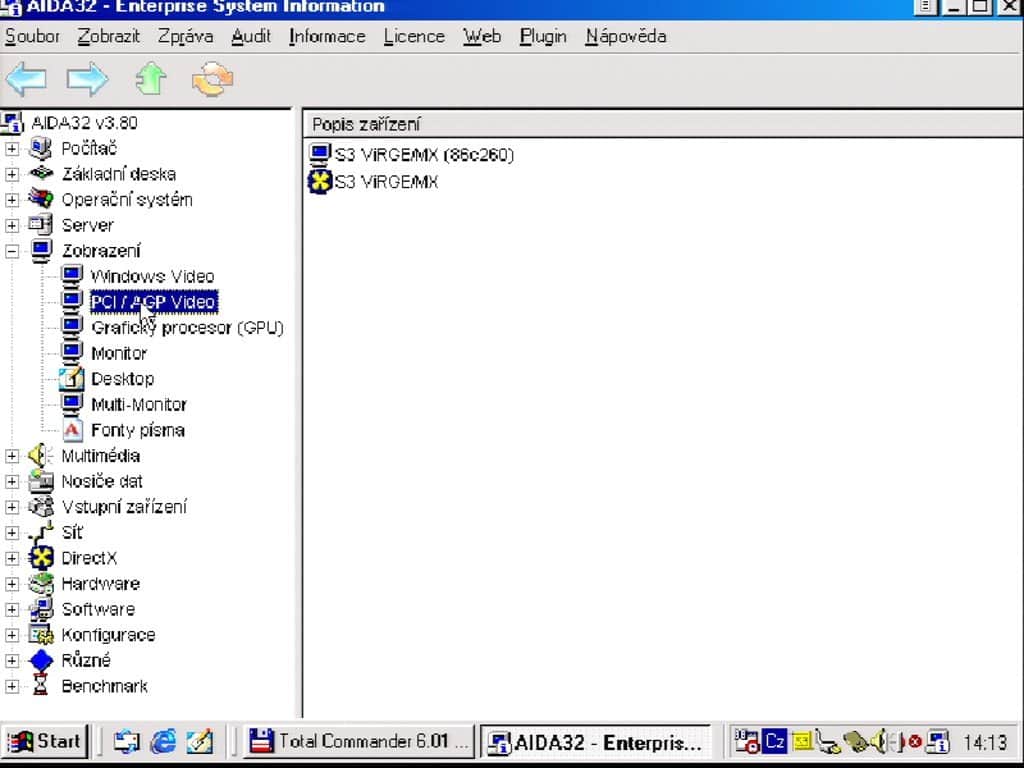Click the Konfigurace icon in tree
Viewport: 1024px width, 768px height.
pyautogui.click(x=41, y=634)
